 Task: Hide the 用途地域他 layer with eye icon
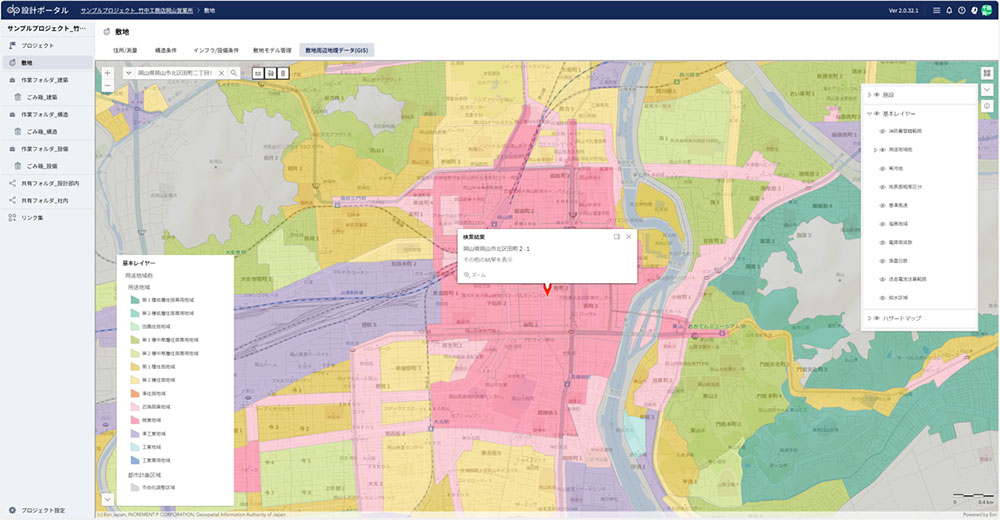pos(884,149)
